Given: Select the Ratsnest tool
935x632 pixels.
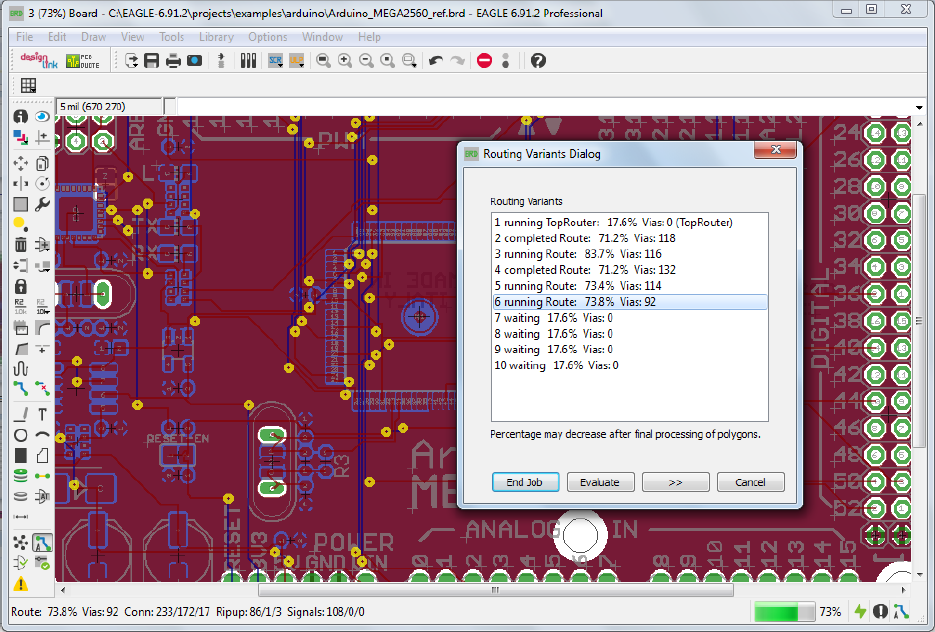Looking at the screenshot, I should coord(21,542).
